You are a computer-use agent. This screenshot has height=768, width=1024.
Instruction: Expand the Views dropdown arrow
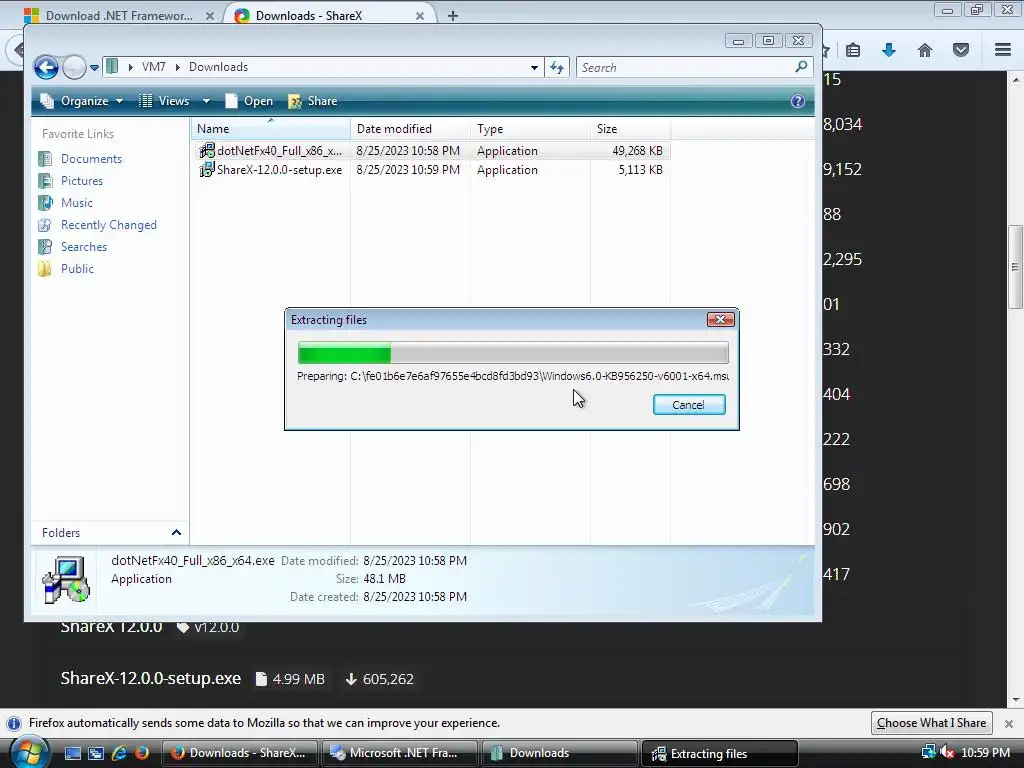(x=206, y=101)
